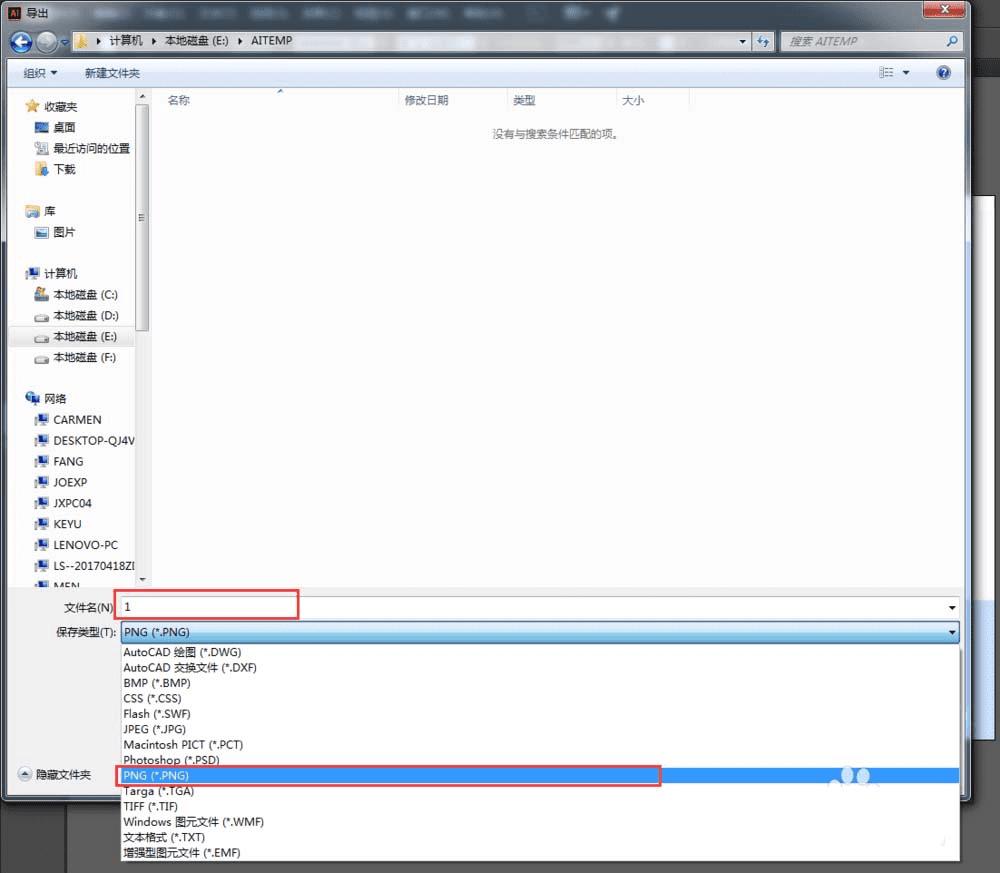This screenshot has height=873, width=1000.
Task: Open network computer JOEXP
Action: [x=70, y=483]
